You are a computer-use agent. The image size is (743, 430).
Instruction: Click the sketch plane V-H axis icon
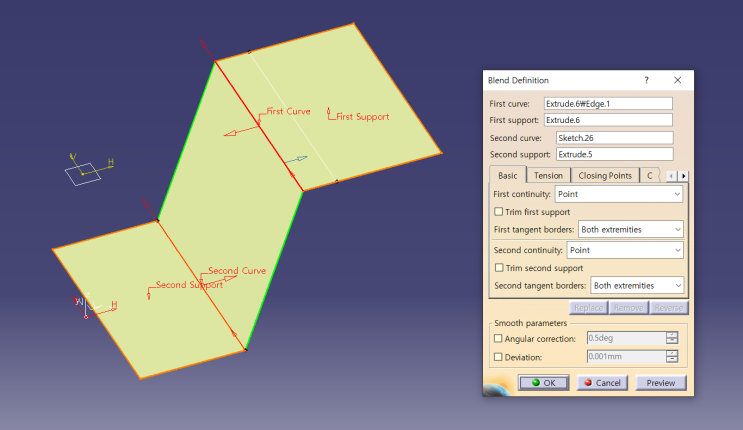tap(89, 169)
